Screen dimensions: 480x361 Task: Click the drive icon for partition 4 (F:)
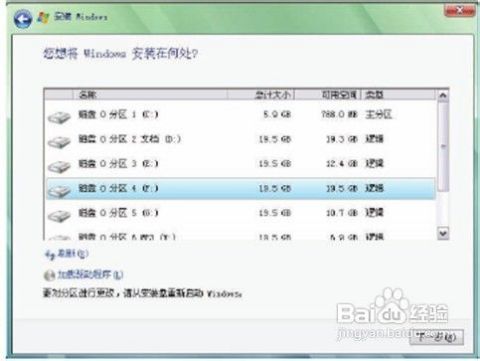coord(59,191)
